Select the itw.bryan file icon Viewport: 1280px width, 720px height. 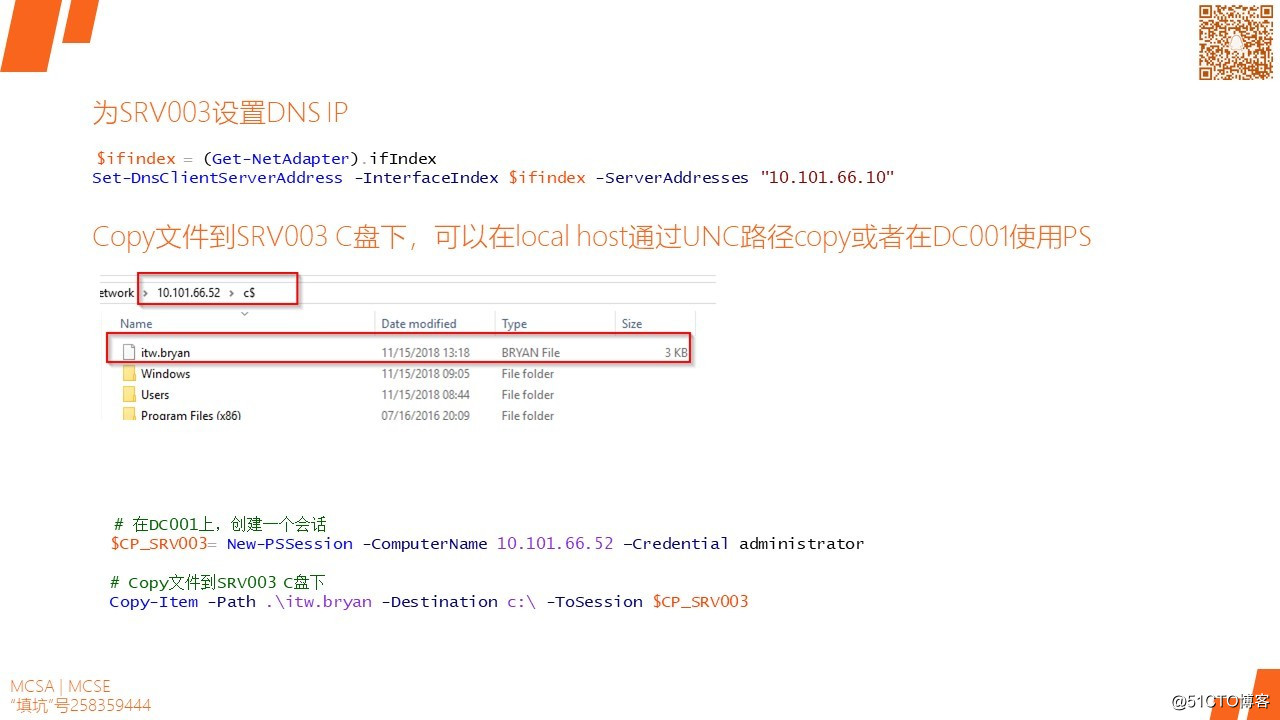(128, 352)
